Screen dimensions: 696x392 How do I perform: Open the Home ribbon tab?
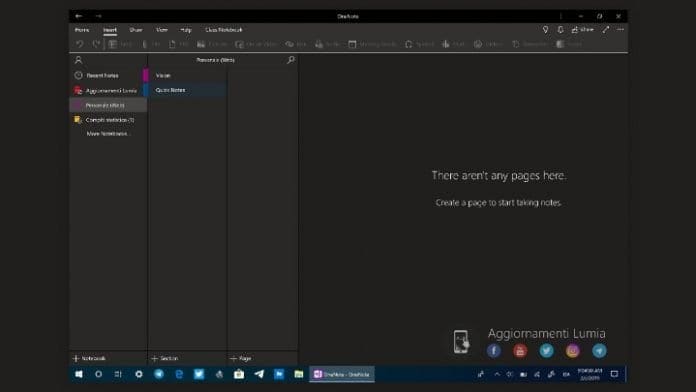click(x=82, y=30)
